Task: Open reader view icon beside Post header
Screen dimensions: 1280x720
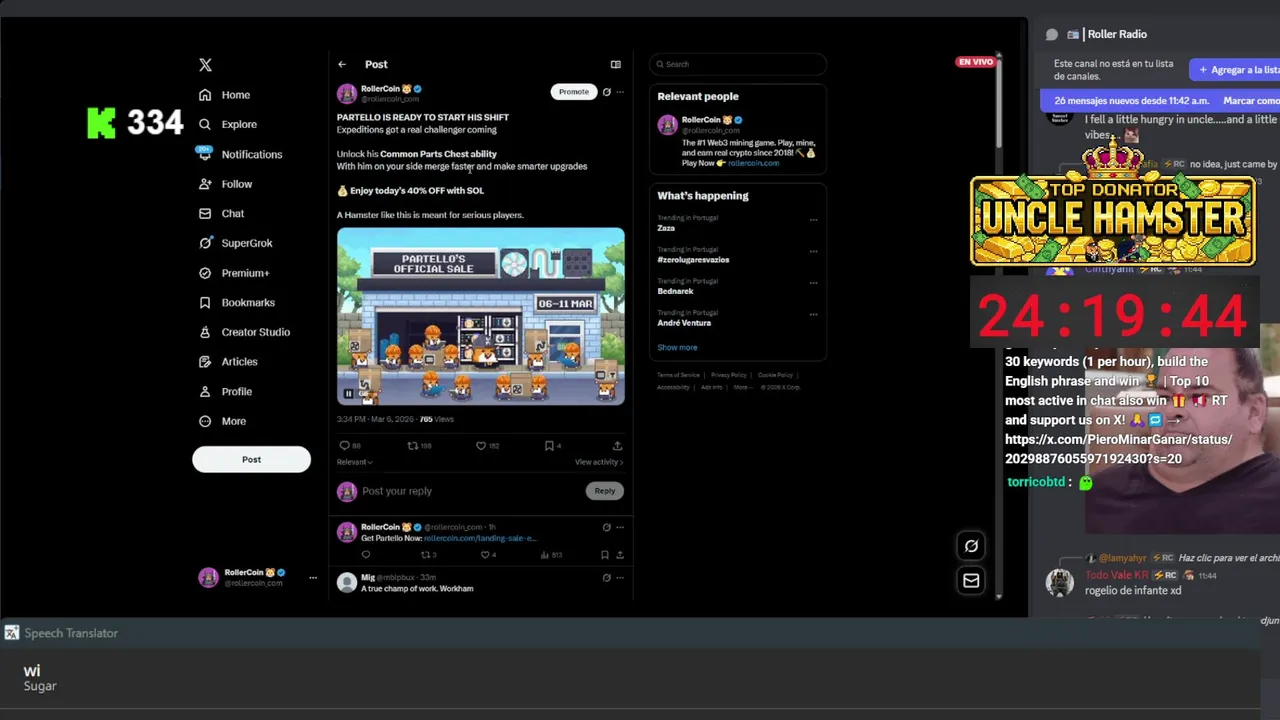Action: (616, 64)
